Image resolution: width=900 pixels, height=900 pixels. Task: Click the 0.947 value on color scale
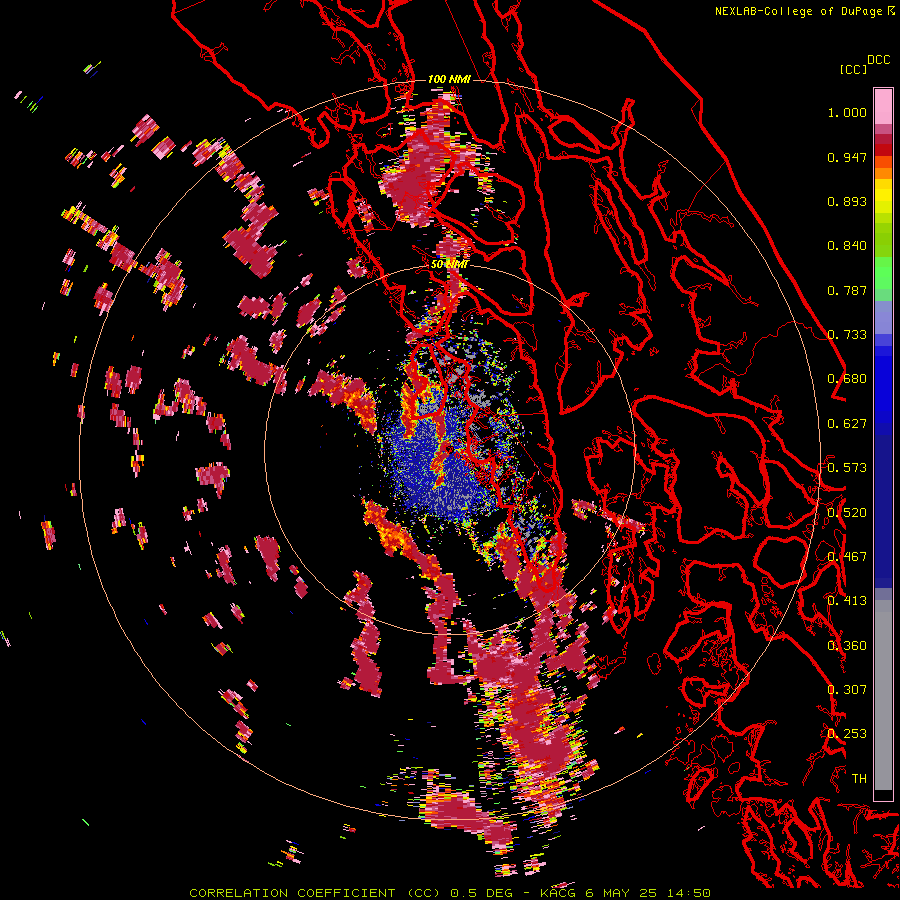click(847, 157)
